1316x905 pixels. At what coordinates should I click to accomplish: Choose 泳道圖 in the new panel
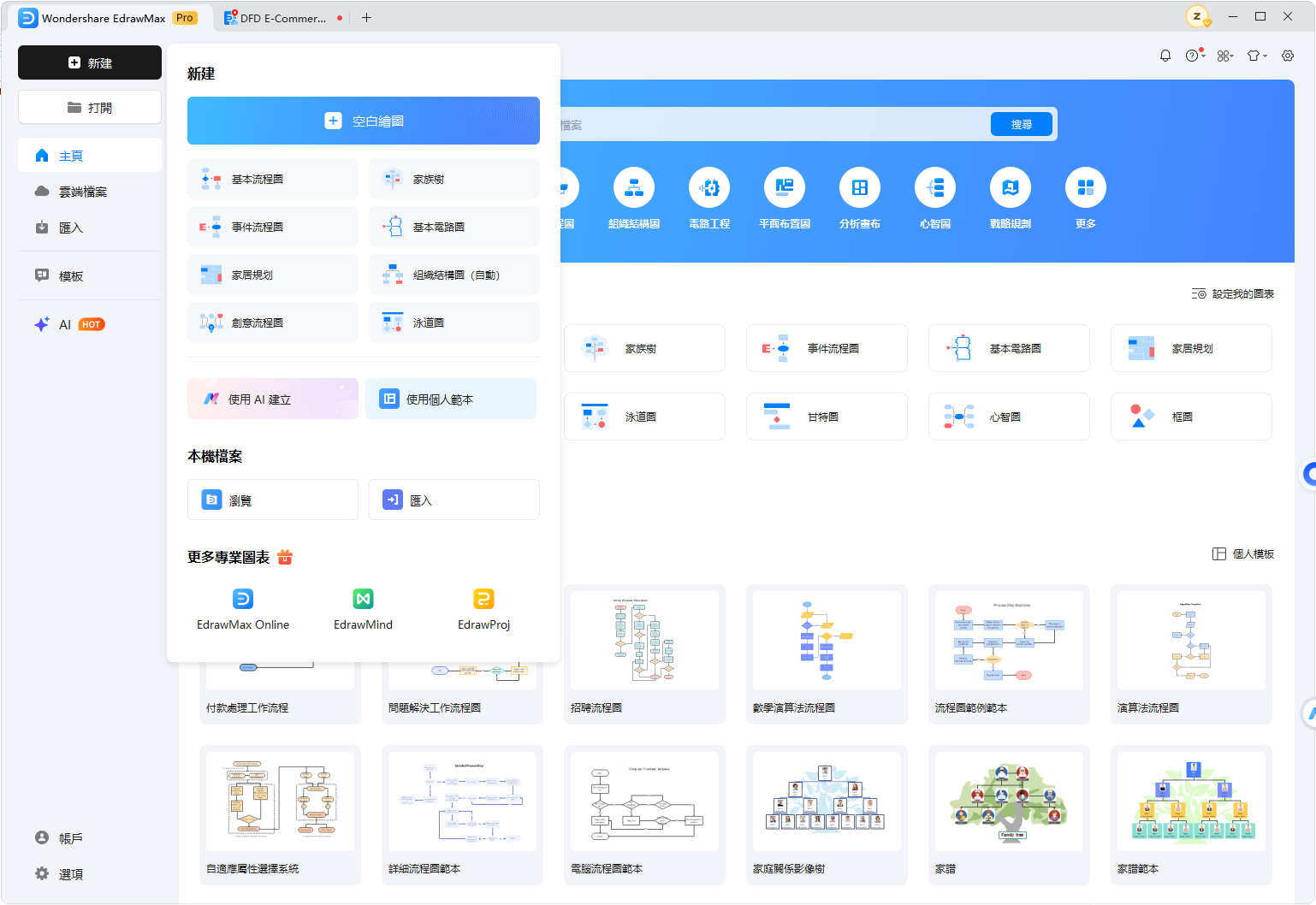pos(454,322)
